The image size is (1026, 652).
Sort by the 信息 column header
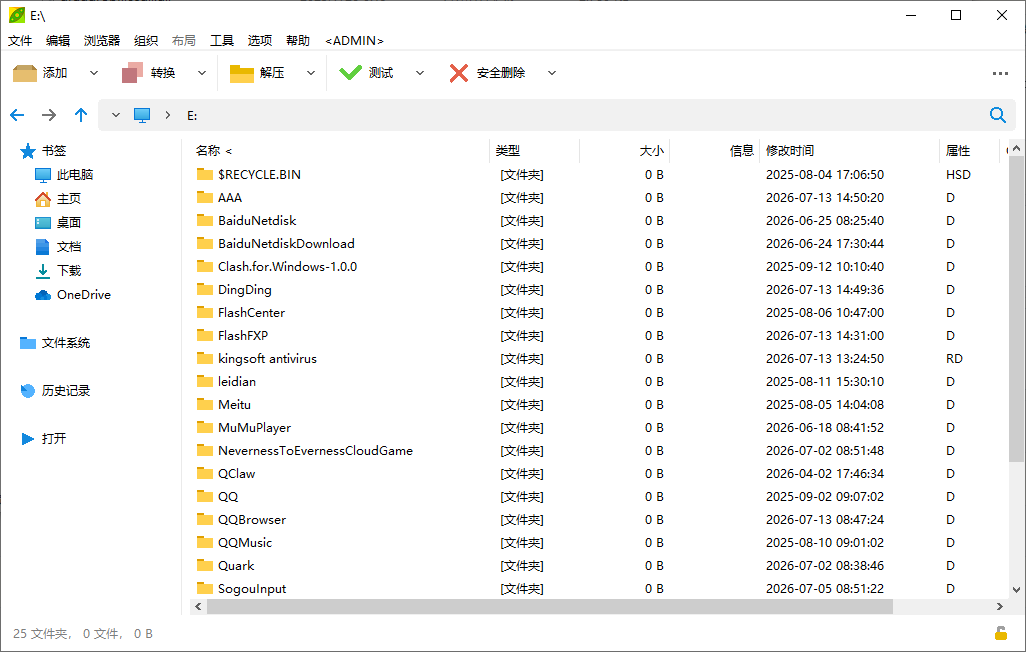(x=715, y=151)
